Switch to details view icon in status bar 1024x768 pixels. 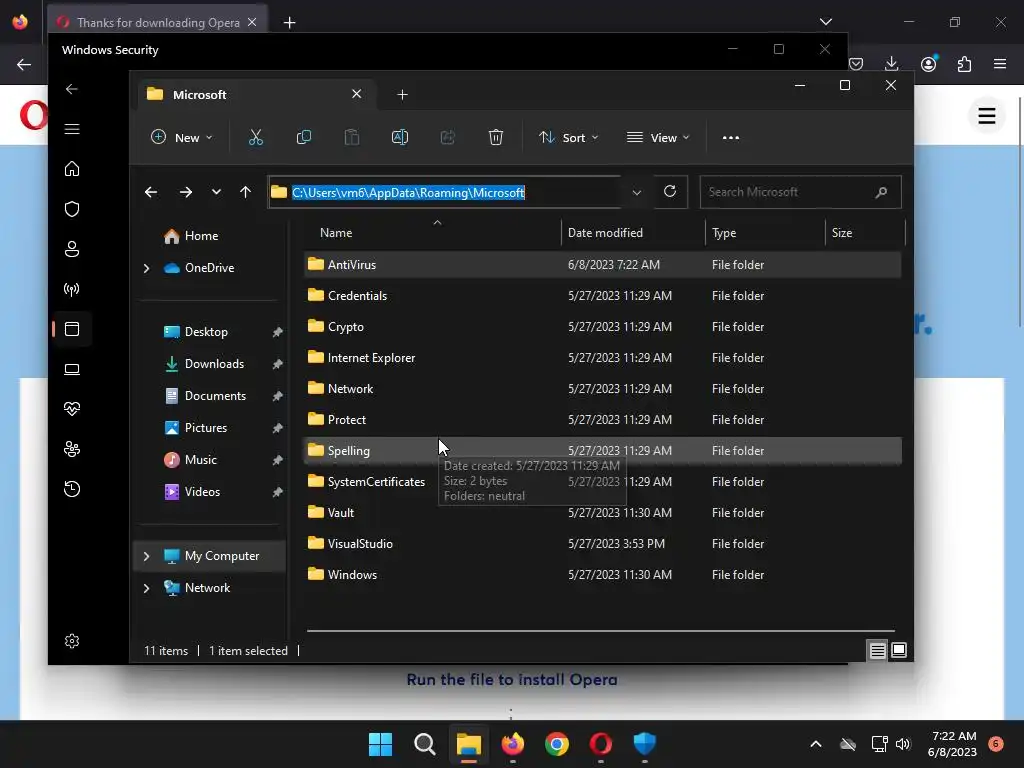pos(877,650)
